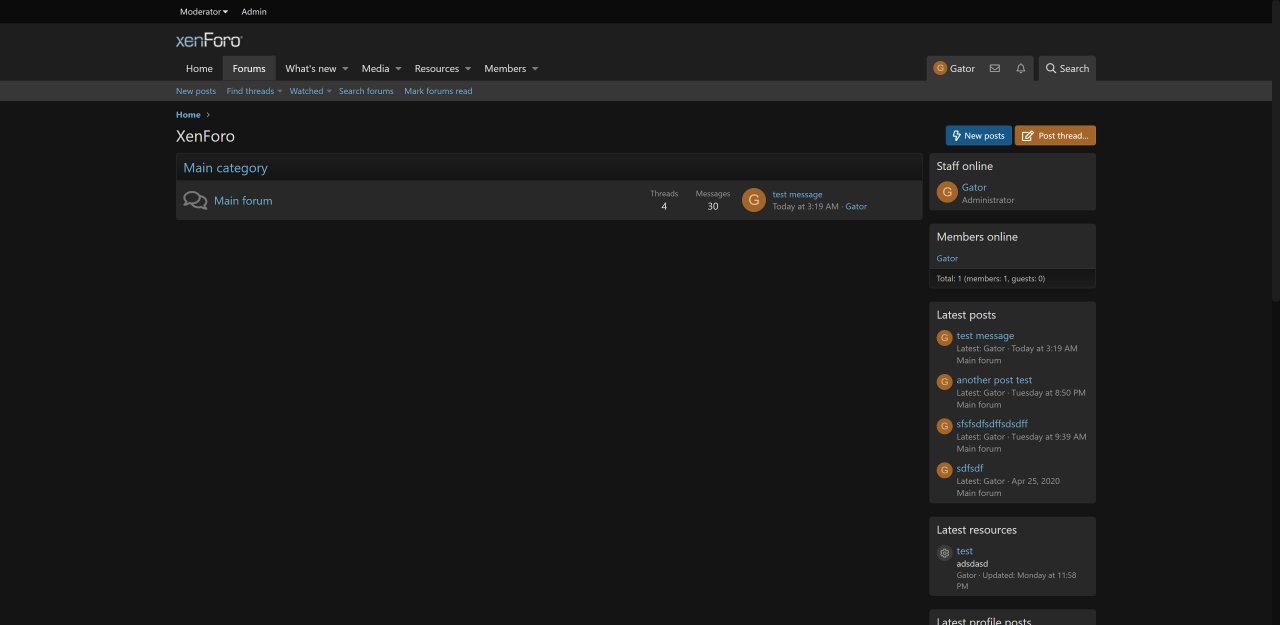Click avatar beside 'sdfsdf' post

tap(944, 470)
